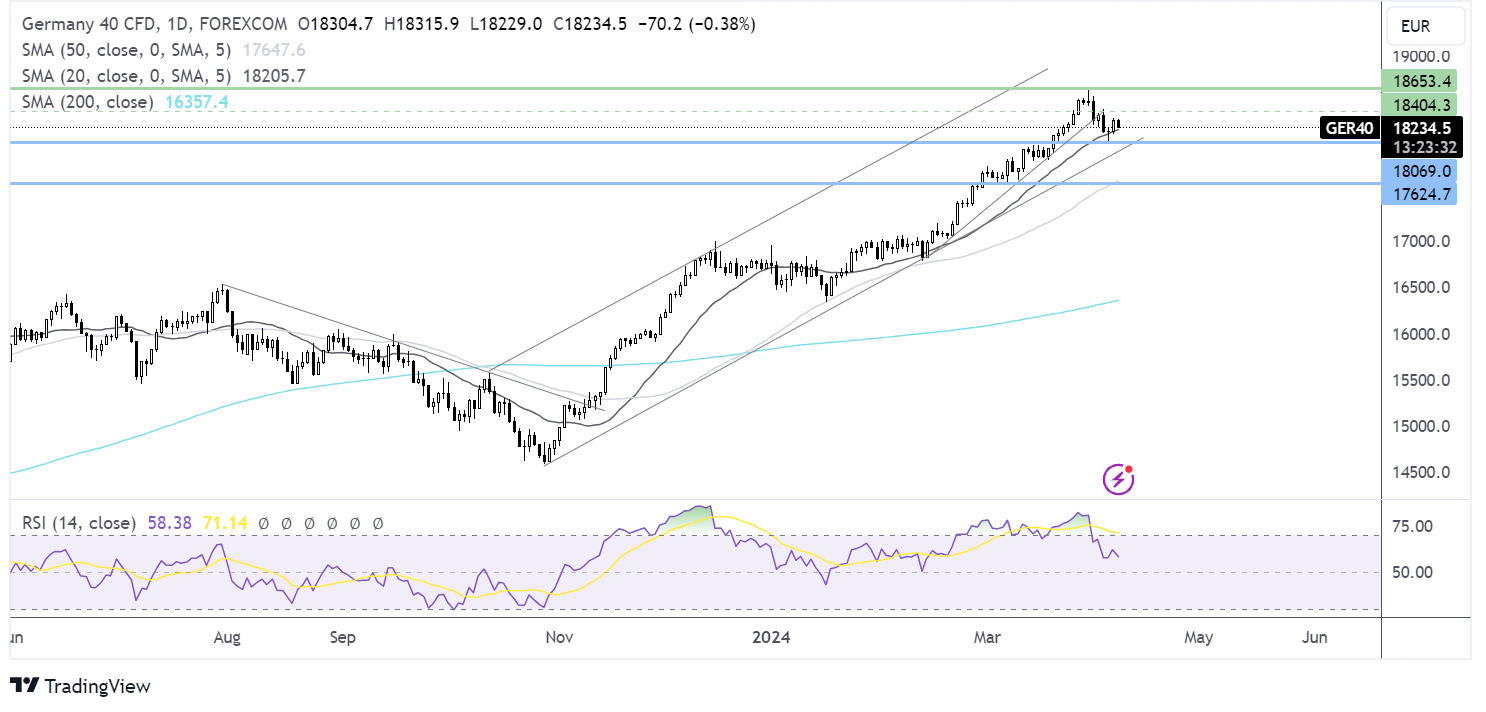The height and width of the screenshot is (712, 1486).
Task: Click the 17647.6 SMA 50 value
Action: (x=274, y=50)
